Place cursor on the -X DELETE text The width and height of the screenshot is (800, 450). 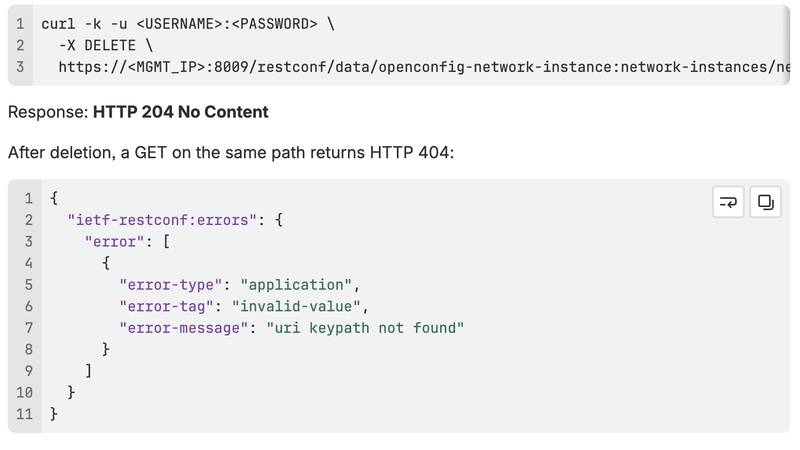tap(106, 45)
